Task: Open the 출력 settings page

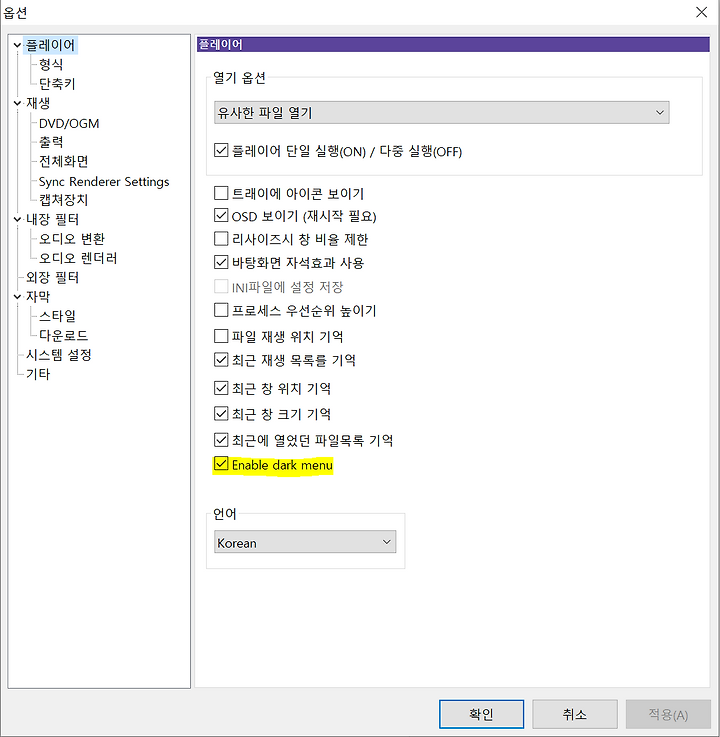Action: tap(51, 142)
